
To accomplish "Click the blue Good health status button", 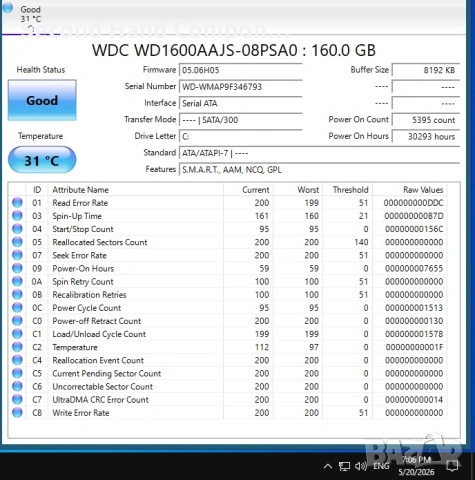I will (x=42, y=100).
